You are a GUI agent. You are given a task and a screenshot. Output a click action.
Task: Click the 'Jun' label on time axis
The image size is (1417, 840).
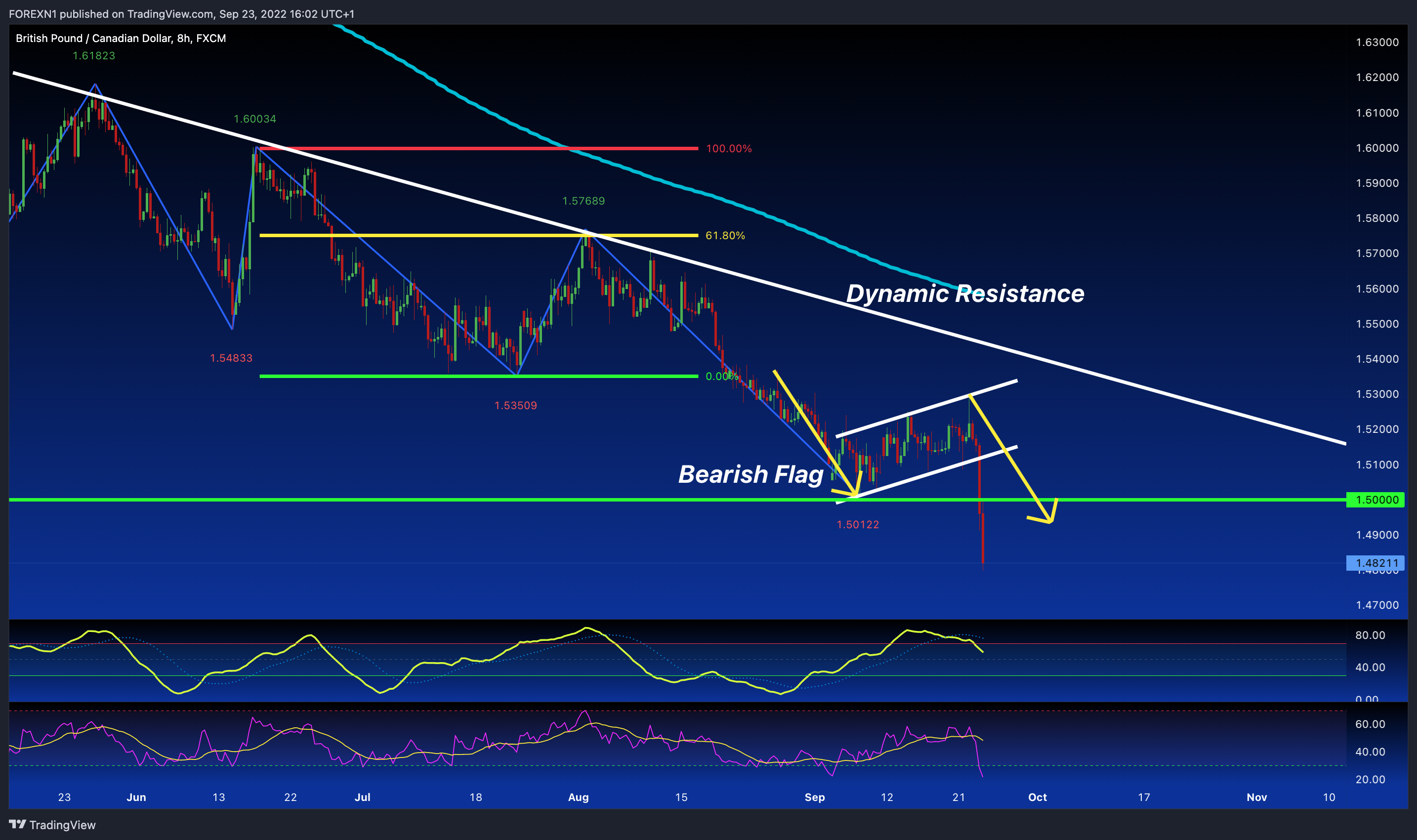136,798
